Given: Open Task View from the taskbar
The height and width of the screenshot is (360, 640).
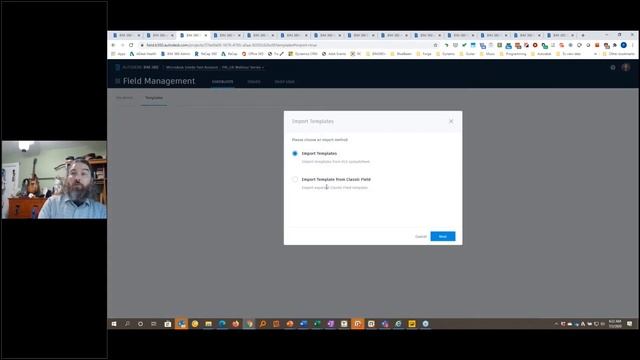Looking at the screenshot, I should tap(154, 324).
